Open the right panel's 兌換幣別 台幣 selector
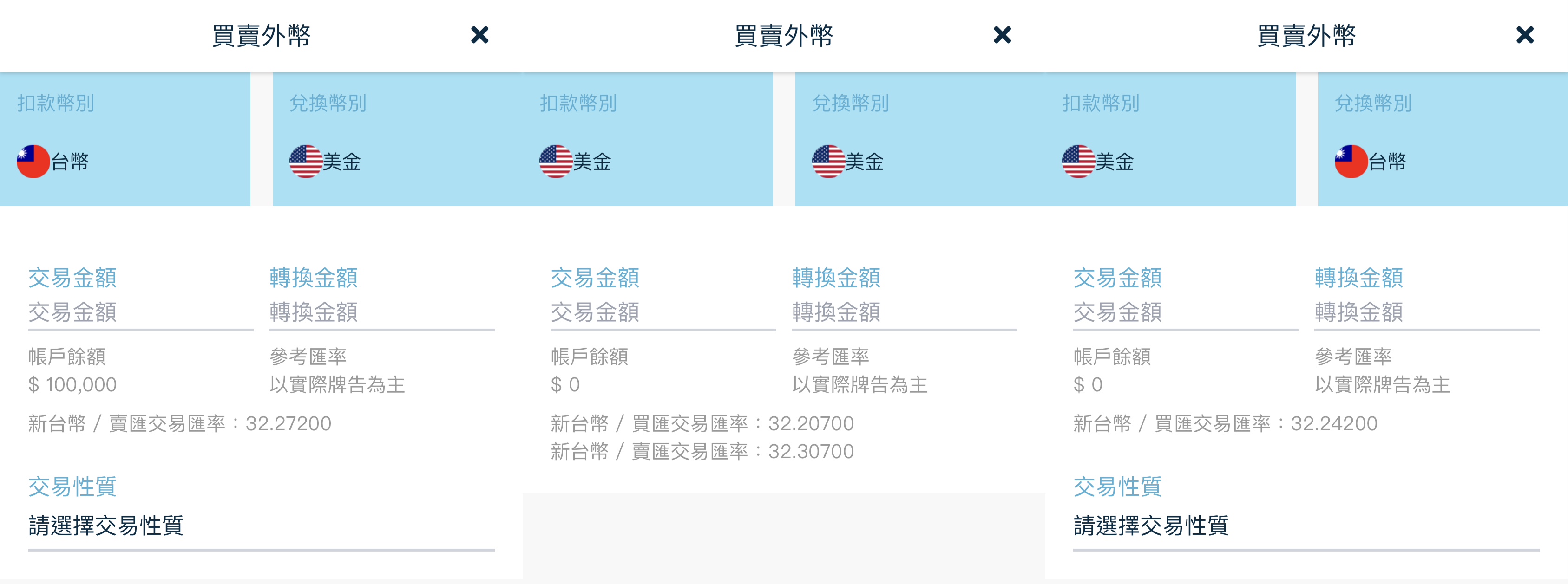The width and height of the screenshot is (1568, 584). 1443,139
